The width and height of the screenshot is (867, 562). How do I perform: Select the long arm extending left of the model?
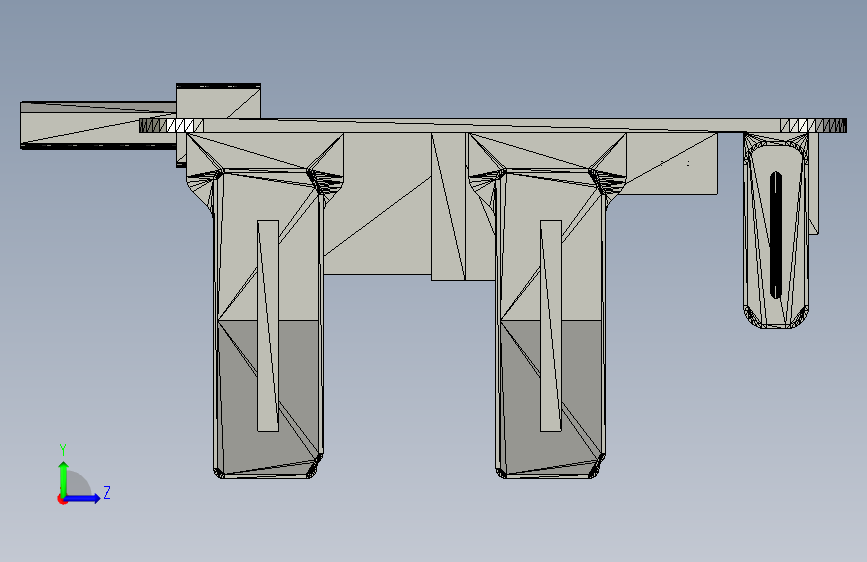pyautogui.click(x=98, y=126)
